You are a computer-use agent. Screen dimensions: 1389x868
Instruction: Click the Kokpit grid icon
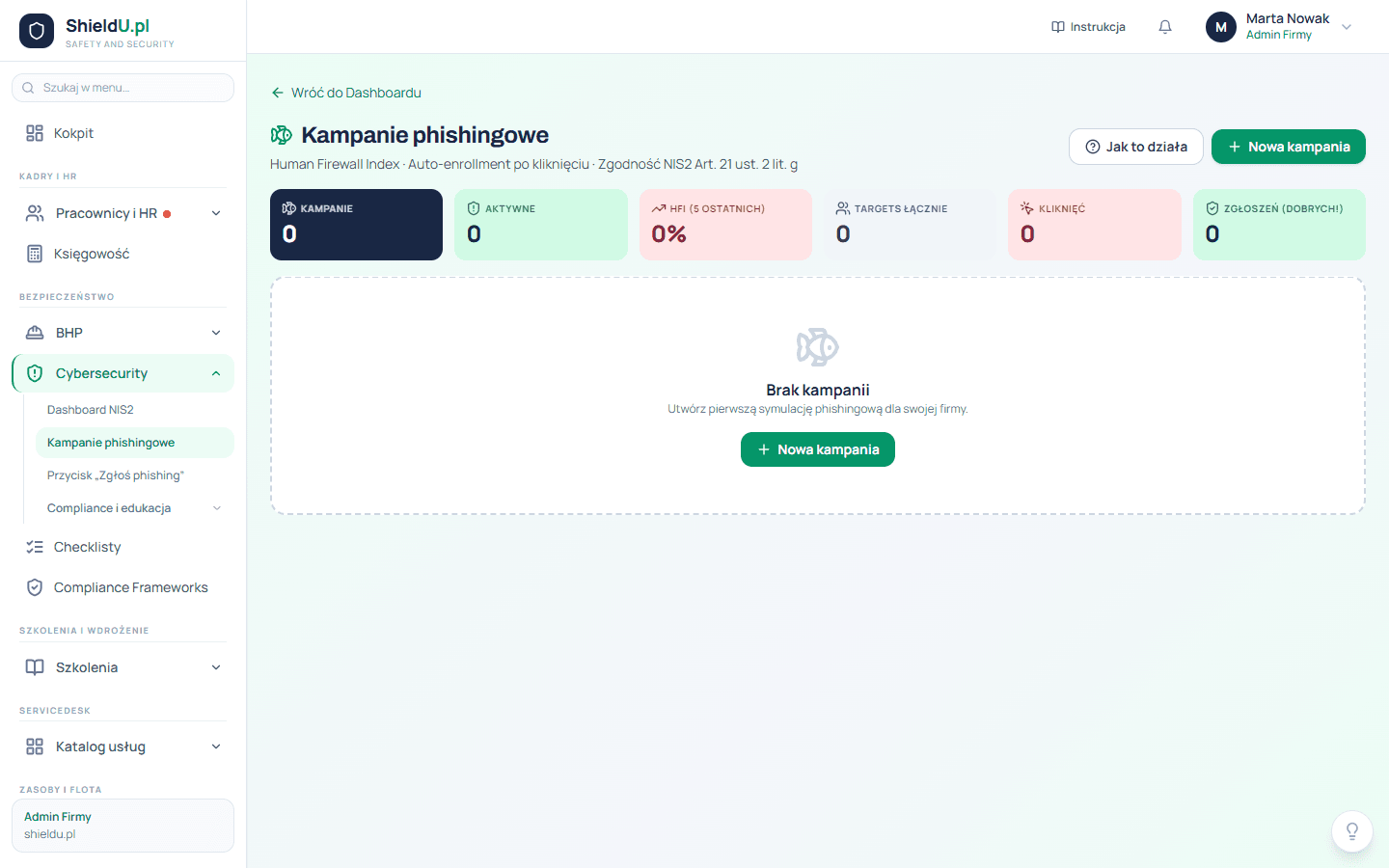[x=35, y=133]
